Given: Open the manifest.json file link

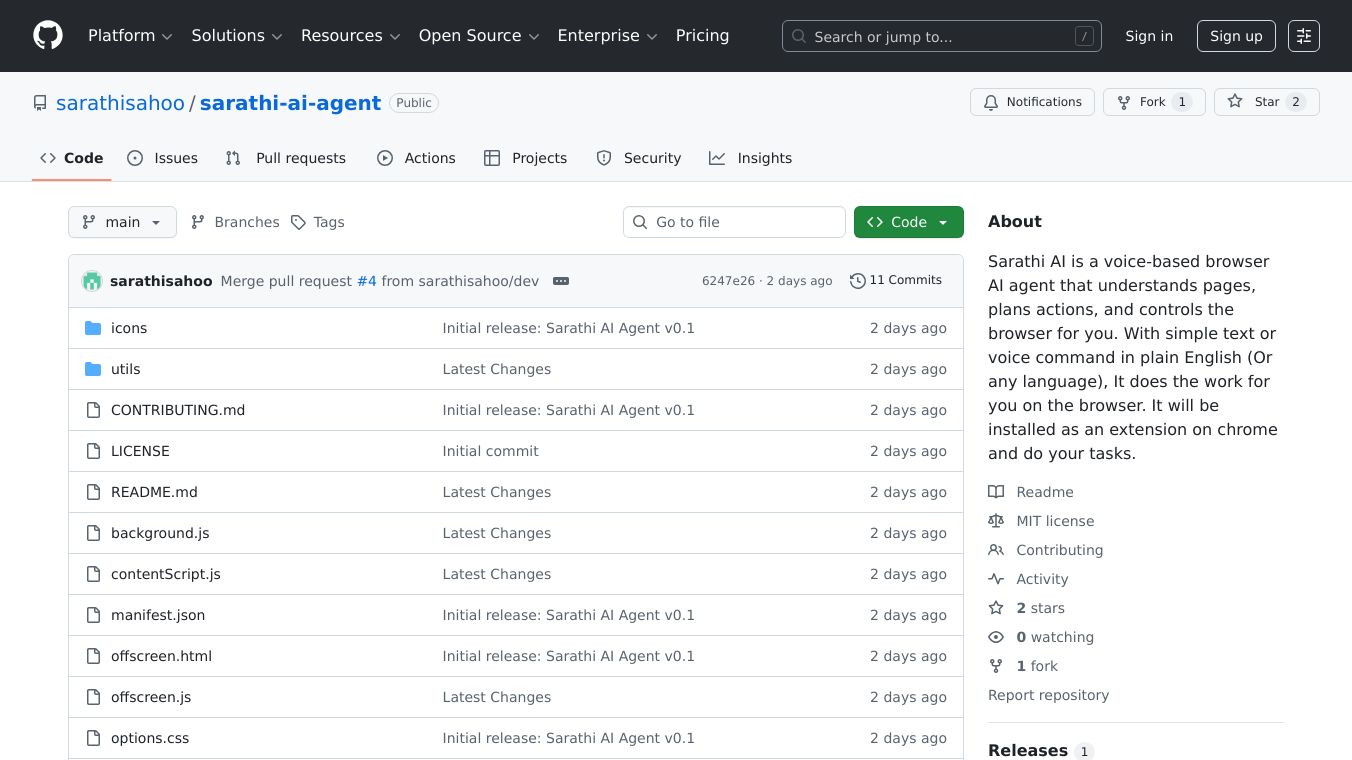Looking at the screenshot, I should (158, 615).
